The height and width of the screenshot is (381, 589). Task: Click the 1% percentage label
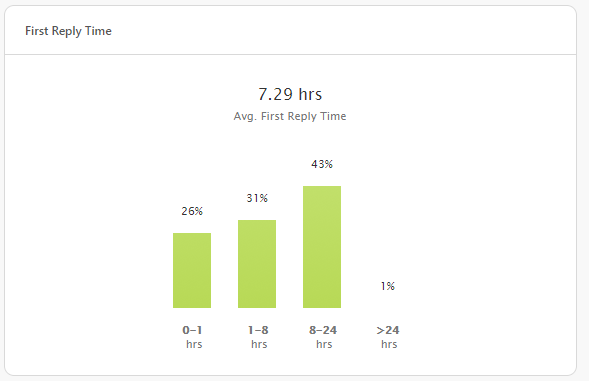coord(388,286)
